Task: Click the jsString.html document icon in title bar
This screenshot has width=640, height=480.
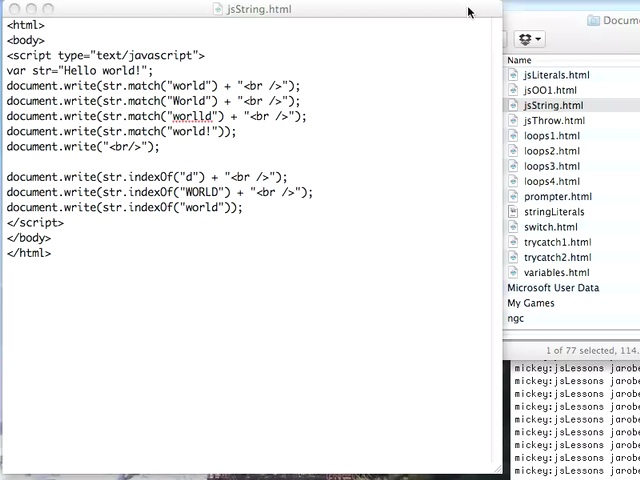Action: coord(218,9)
